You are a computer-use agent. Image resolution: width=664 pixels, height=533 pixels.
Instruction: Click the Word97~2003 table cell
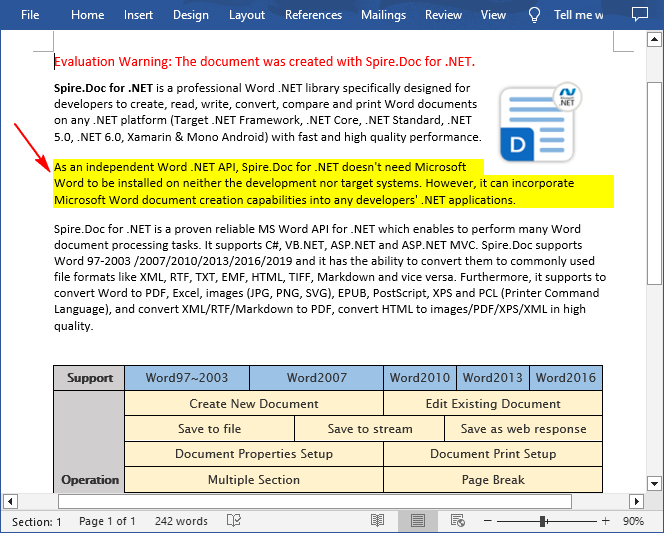coord(187,378)
